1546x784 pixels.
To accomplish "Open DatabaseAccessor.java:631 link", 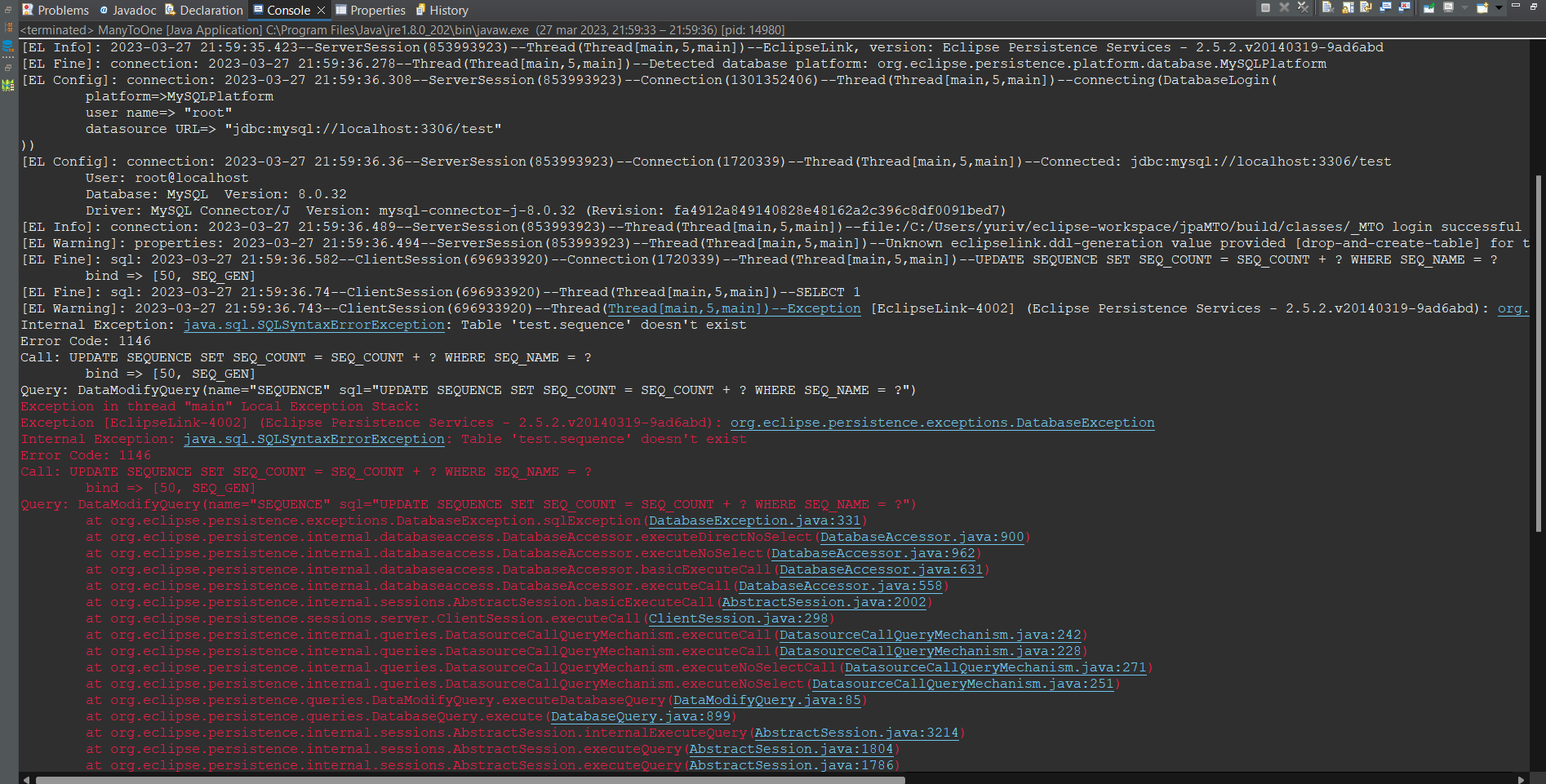I will (x=881, y=569).
